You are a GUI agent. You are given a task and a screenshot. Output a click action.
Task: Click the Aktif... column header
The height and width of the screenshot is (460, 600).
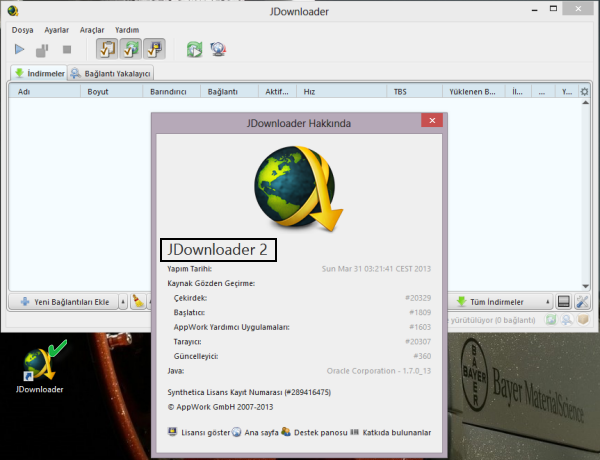(x=277, y=92)
